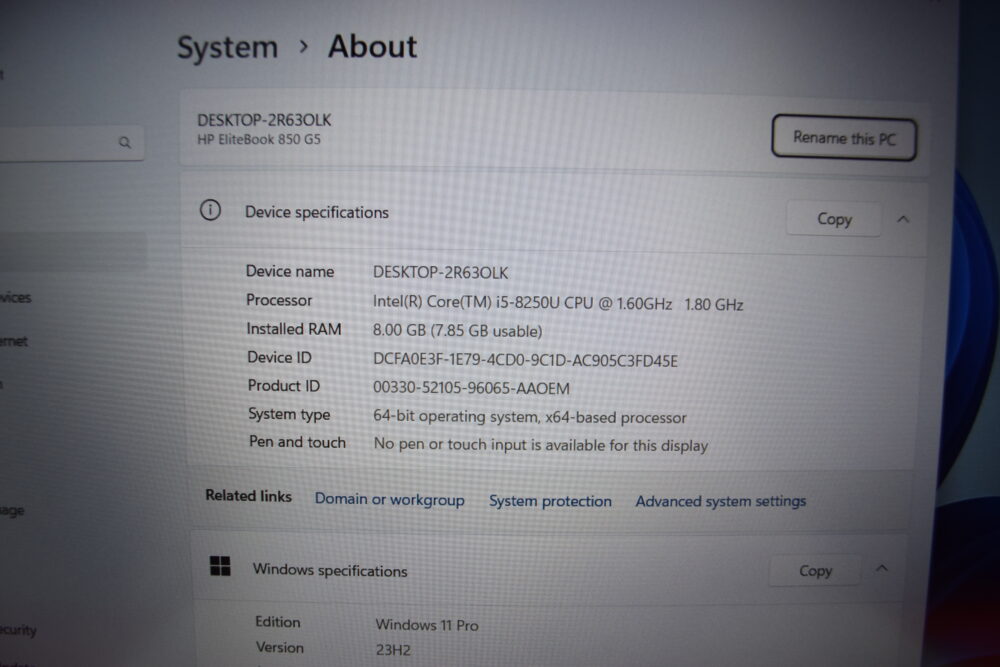Click the Device specifications info icon
This screenshot has height=667, width=1000.
click(210, 210)
